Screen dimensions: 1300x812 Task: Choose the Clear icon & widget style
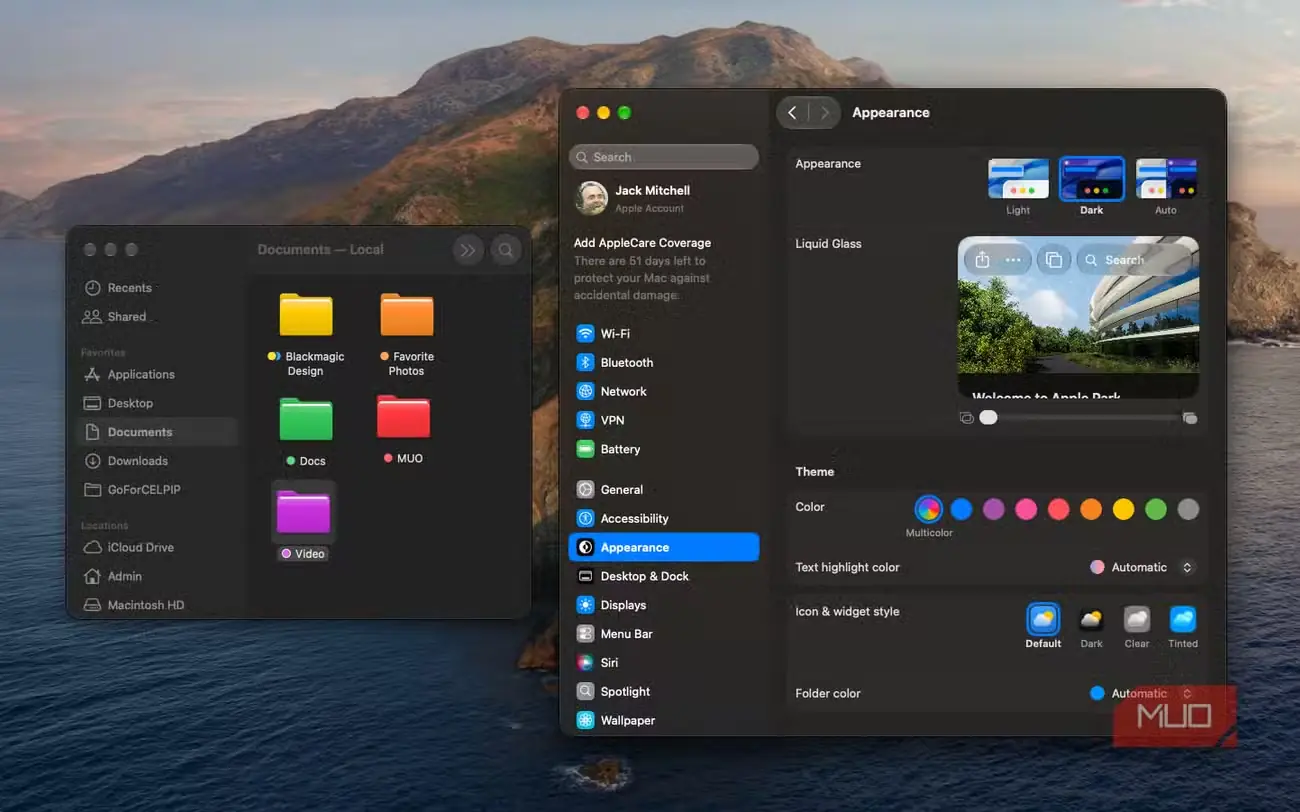coord(1137,620)
